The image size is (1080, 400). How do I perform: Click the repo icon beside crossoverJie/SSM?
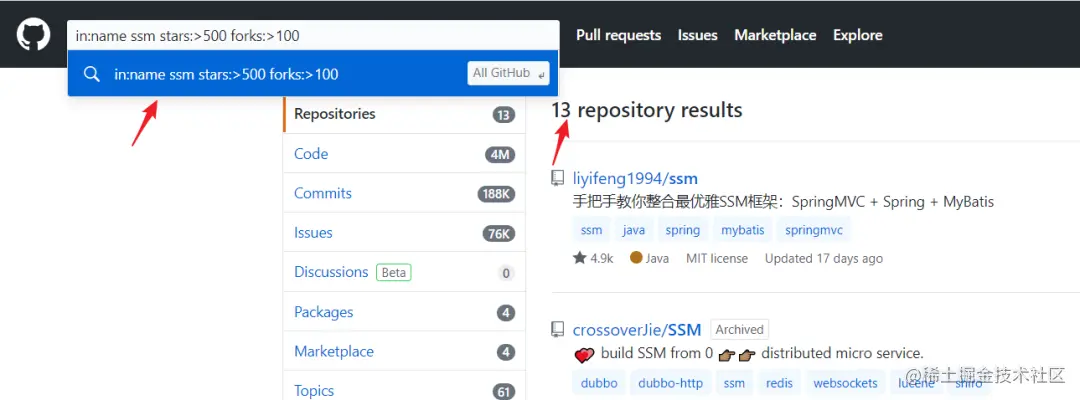558,330
